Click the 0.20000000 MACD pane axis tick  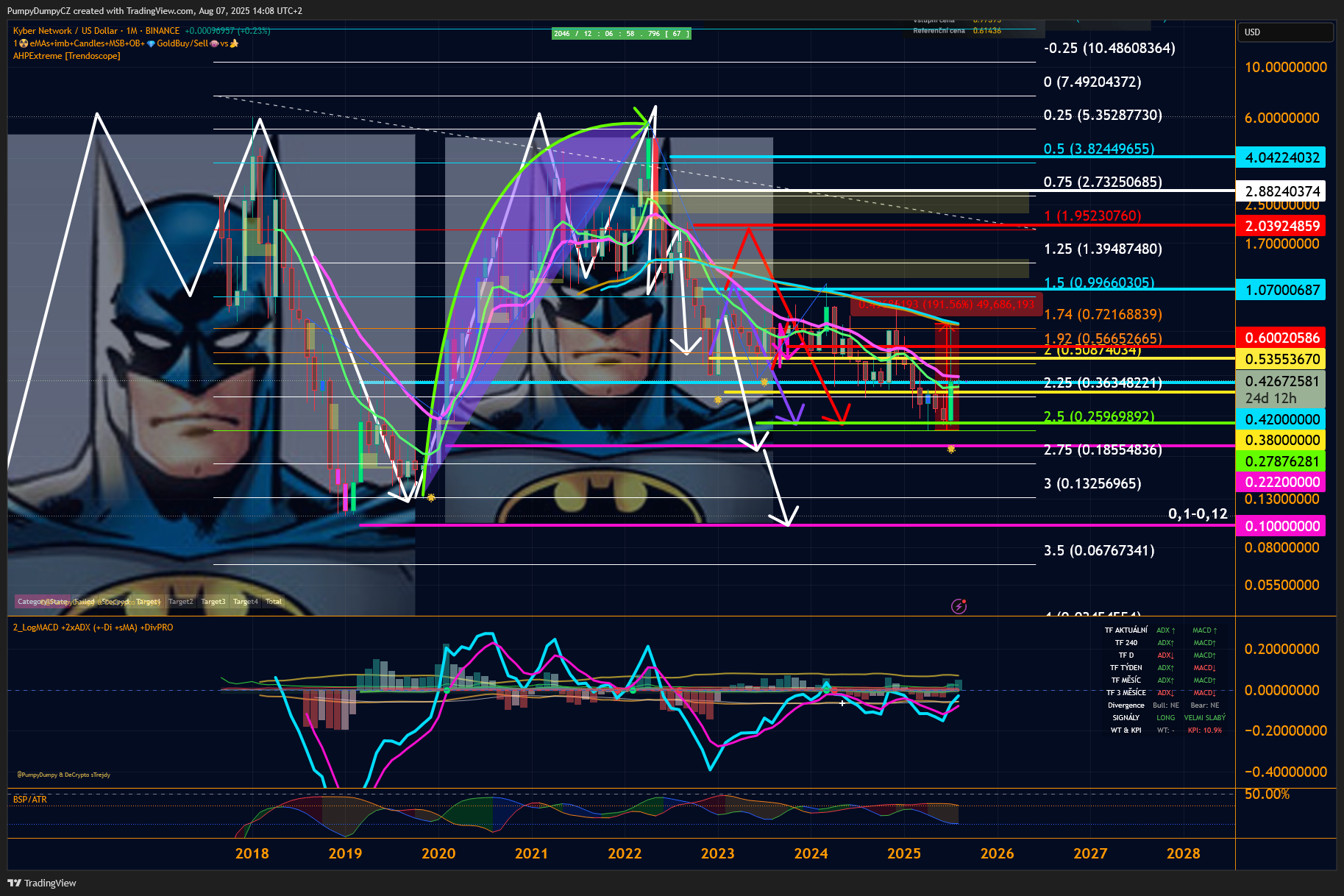(x=1285, y=649)
